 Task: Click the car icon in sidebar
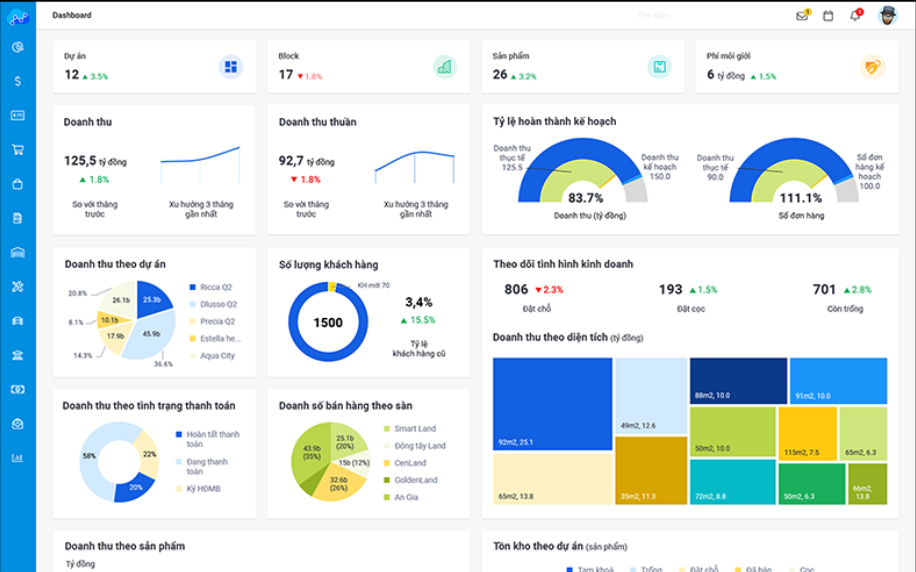coord(18,321)
